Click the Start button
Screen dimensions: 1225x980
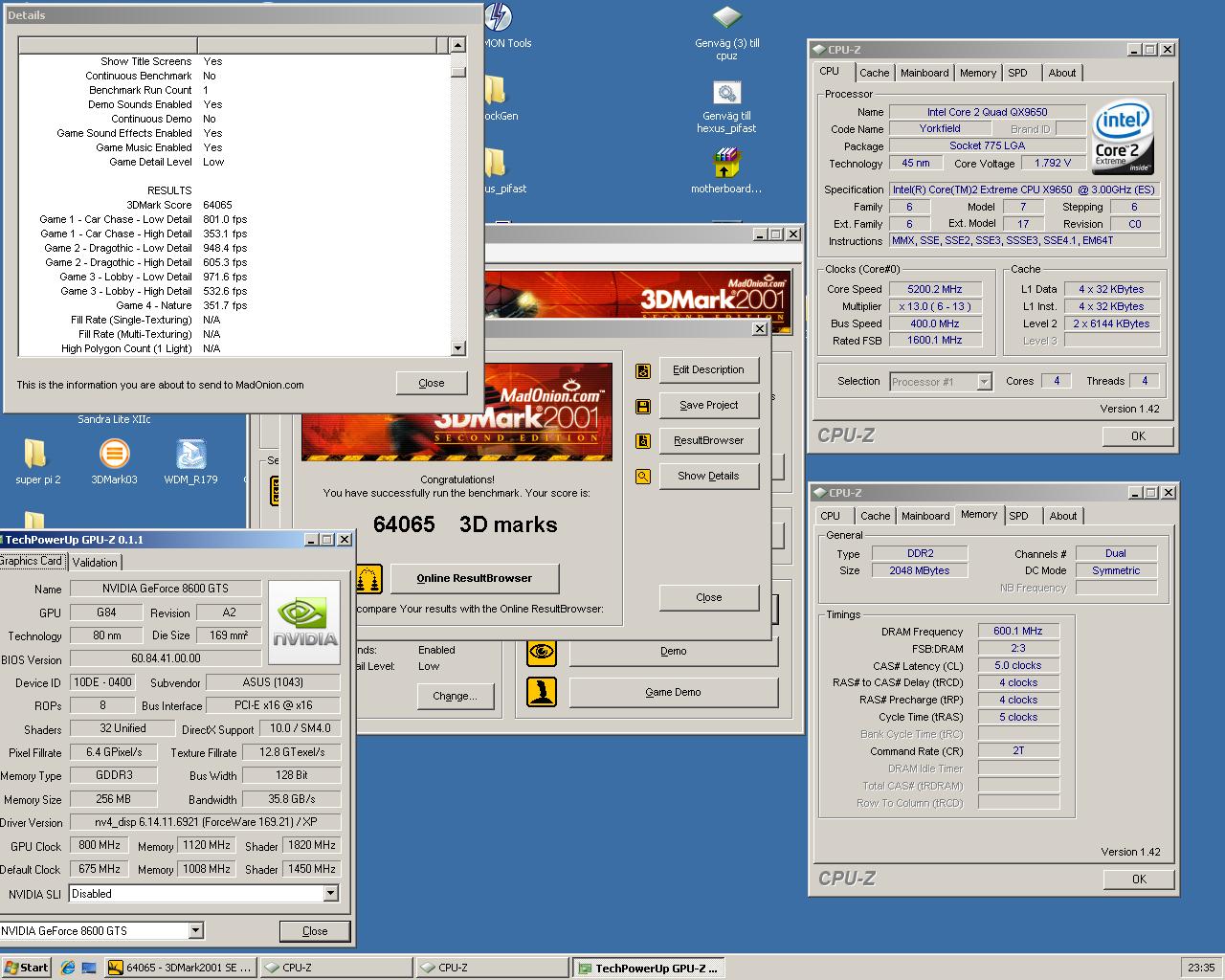[x=26, y=968]
